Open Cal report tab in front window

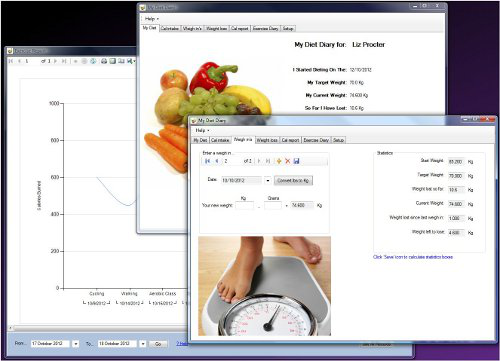coord(290,140)
